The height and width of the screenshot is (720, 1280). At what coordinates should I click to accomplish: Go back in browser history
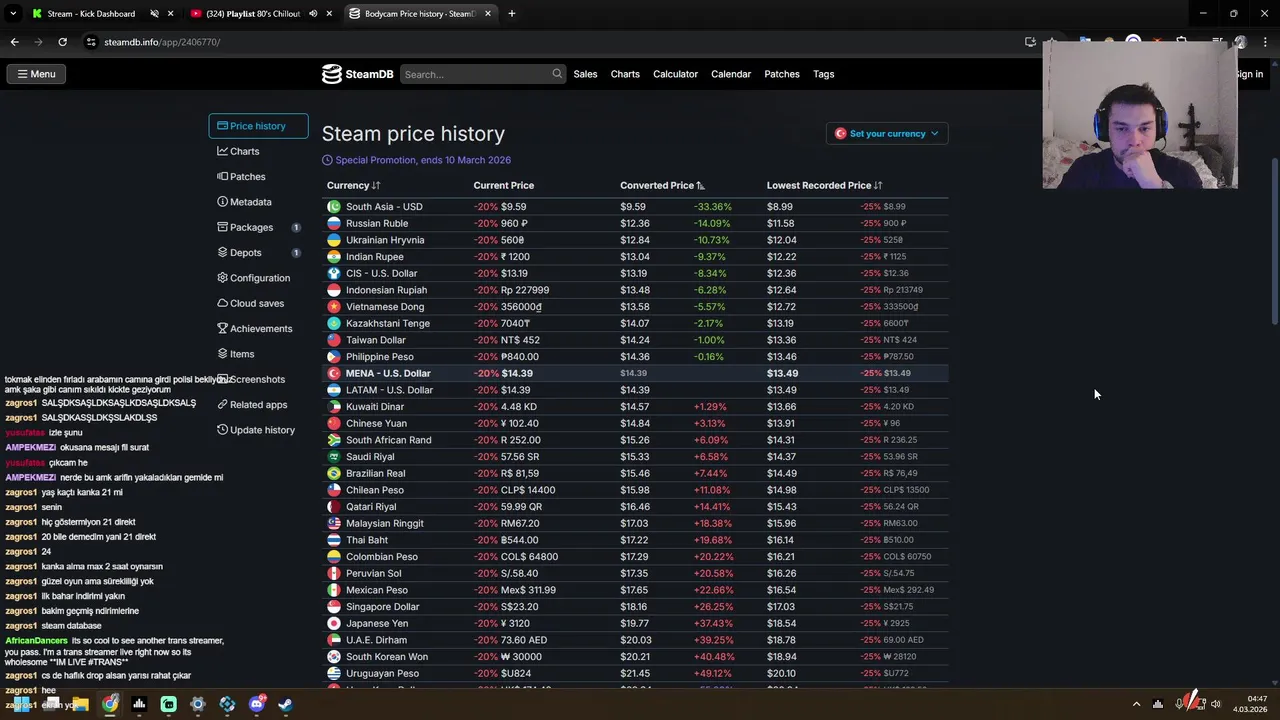pyautogui.click(x=14, y=42)
